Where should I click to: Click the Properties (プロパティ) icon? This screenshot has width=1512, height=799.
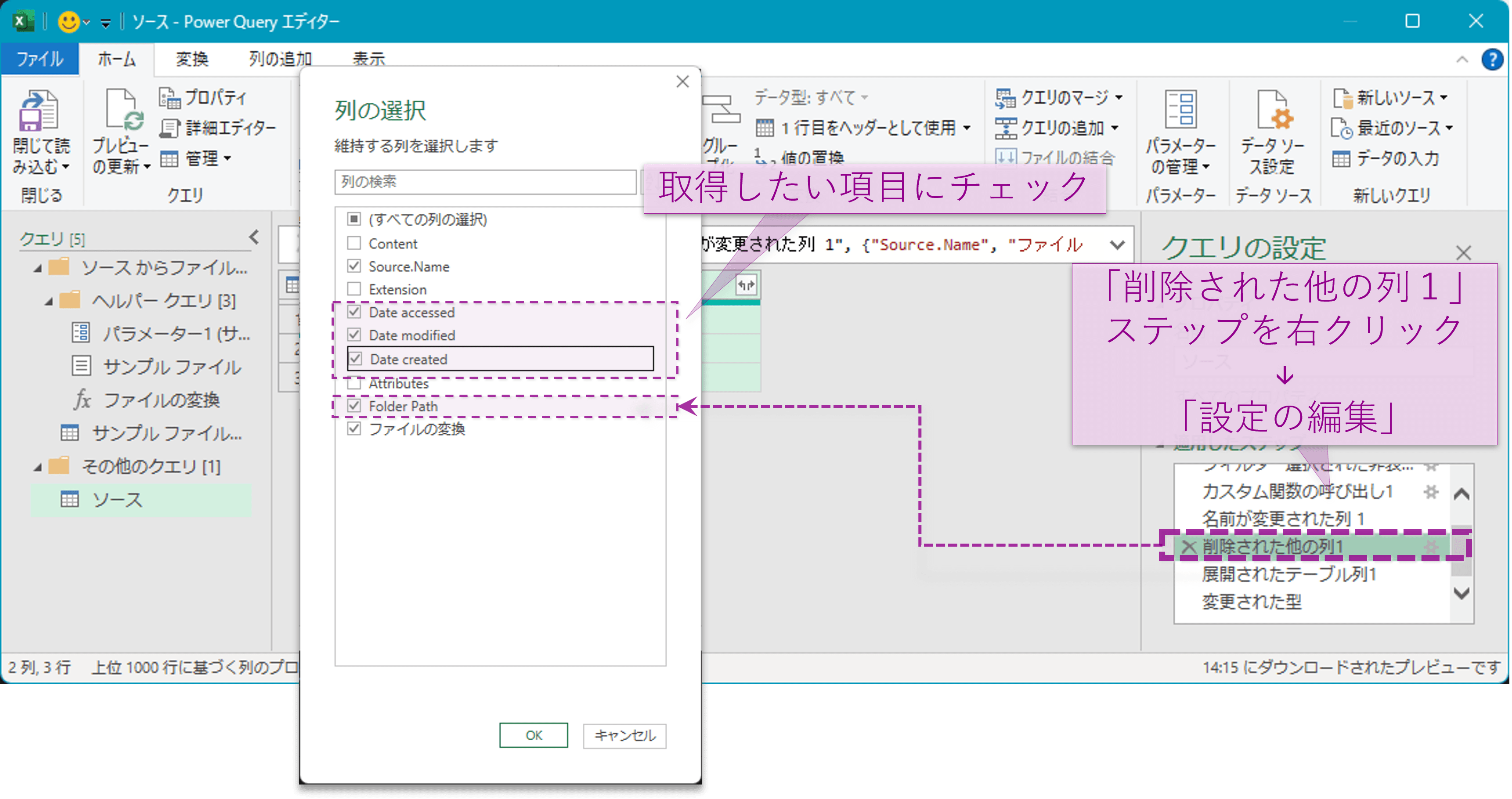pyautogui.click(x=169, y=97)
